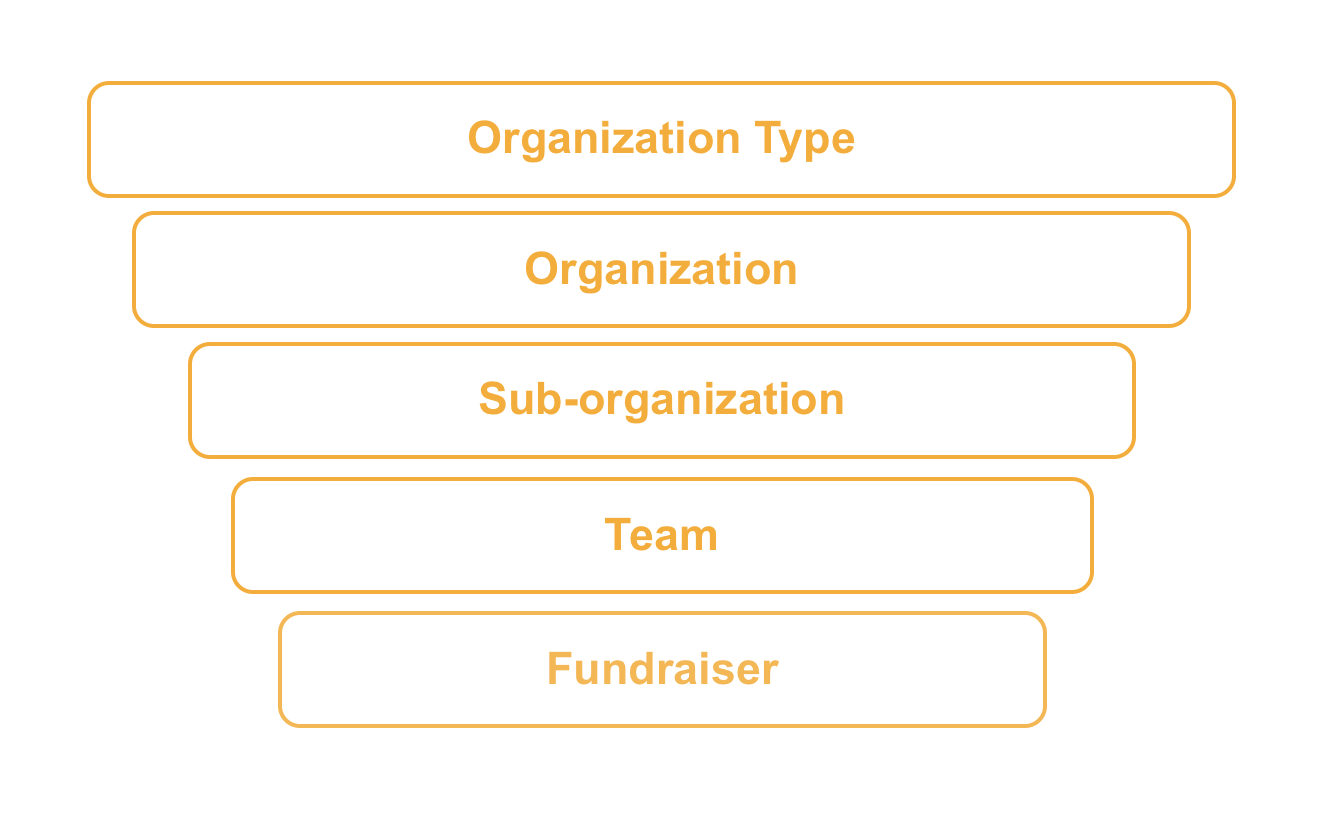Click the 'Sub-organization' label text
Image resolution: width=1334 pixels, height=824 pixels.
point(661,399)
